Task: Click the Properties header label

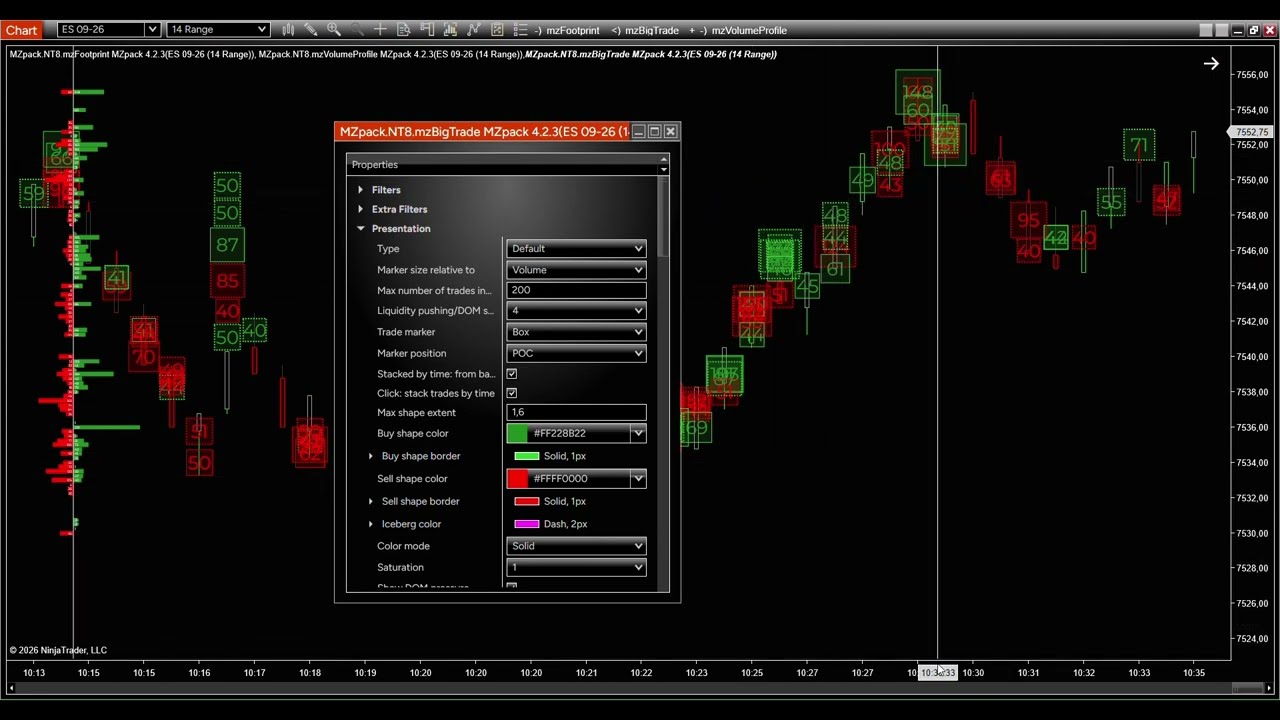Action: point(375,165)
